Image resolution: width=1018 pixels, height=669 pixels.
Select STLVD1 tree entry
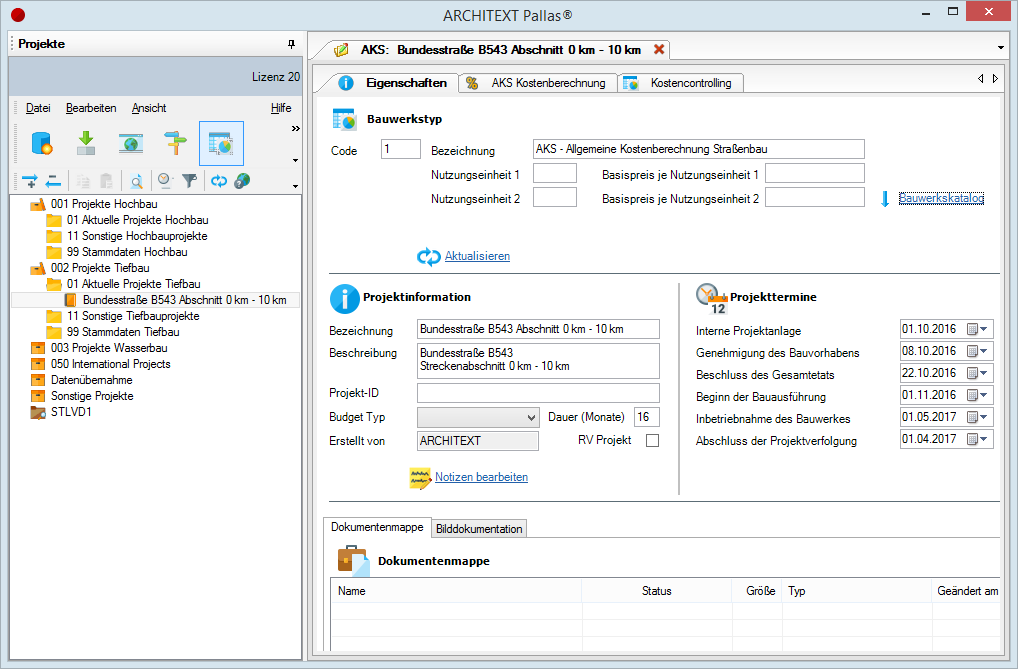[x=71, y=412]
